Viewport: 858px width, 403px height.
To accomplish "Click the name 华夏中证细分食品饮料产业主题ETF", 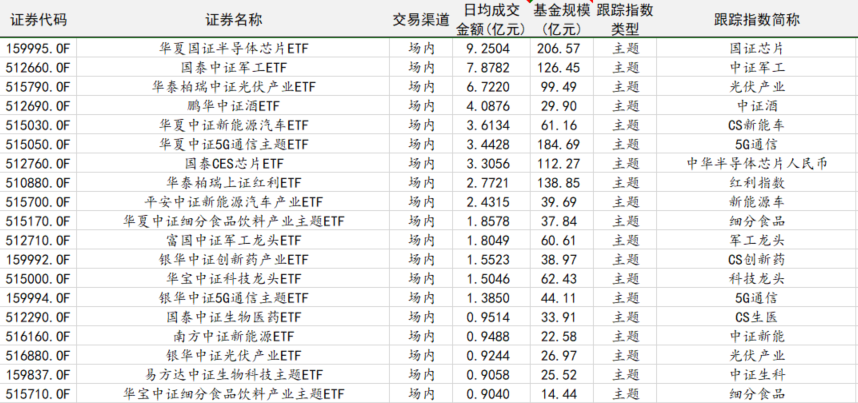I will point(234,221).
